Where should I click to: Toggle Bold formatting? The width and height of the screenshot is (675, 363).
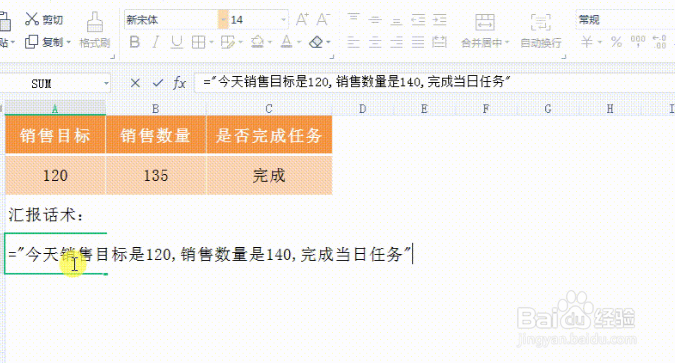(x=135, y=42)
